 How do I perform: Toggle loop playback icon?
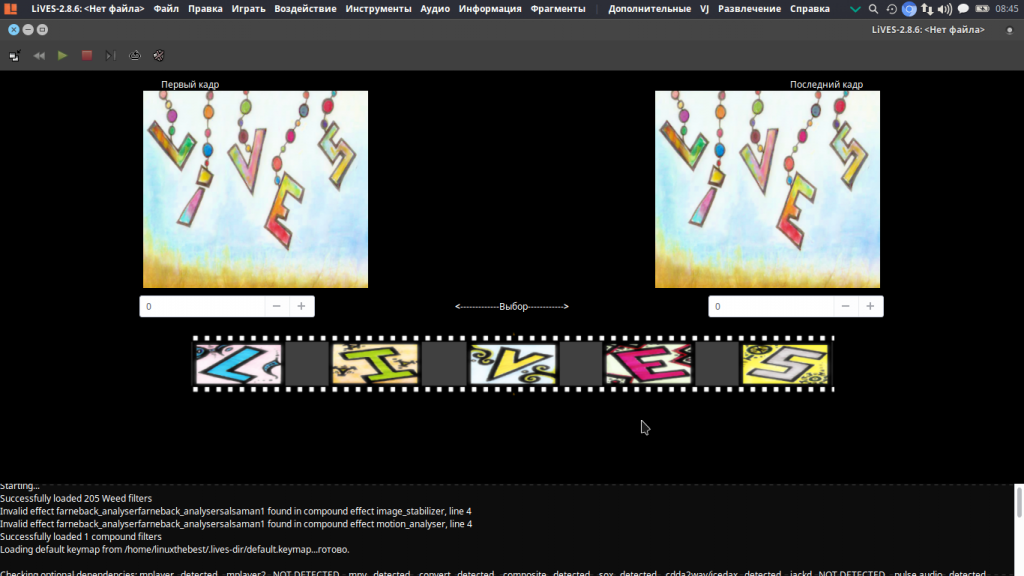pyautogui.click(x=135, y=56)
